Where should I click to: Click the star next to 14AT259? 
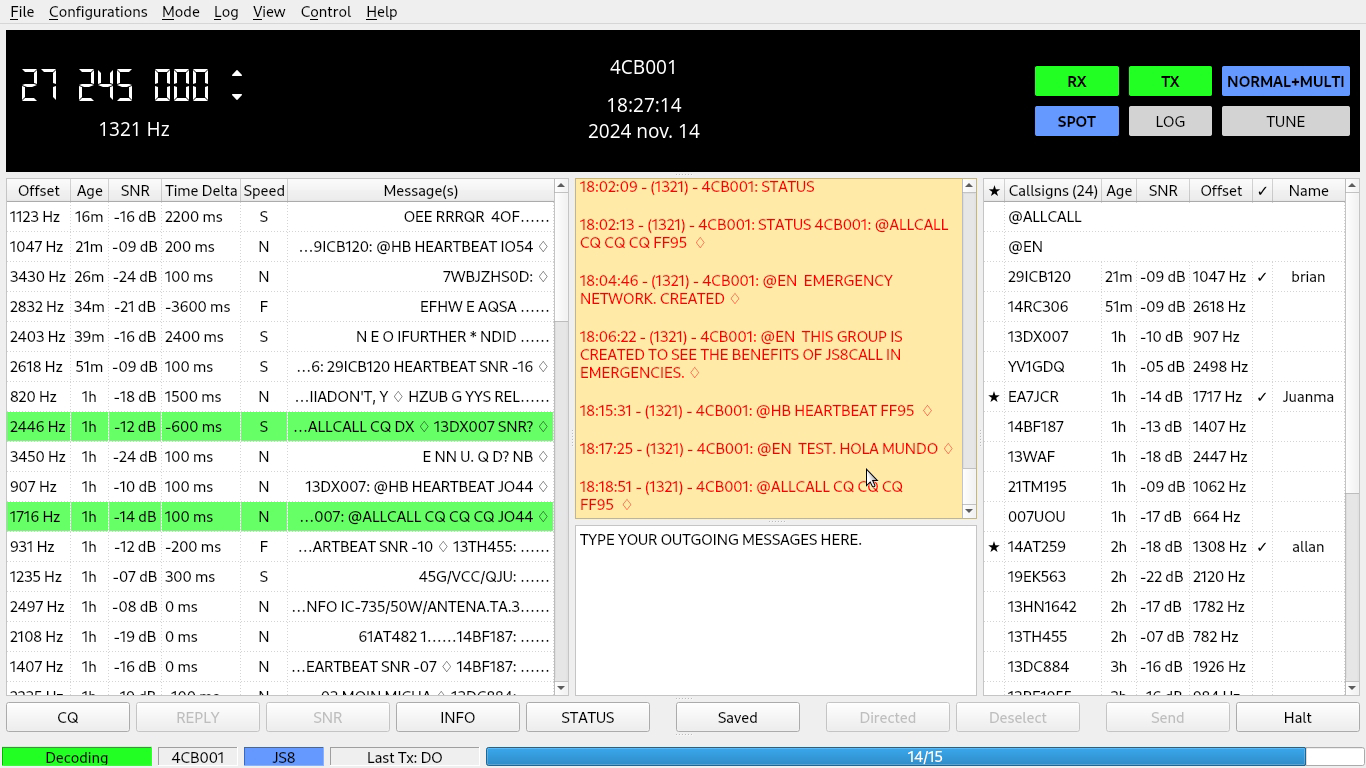[x=994, y=547]
